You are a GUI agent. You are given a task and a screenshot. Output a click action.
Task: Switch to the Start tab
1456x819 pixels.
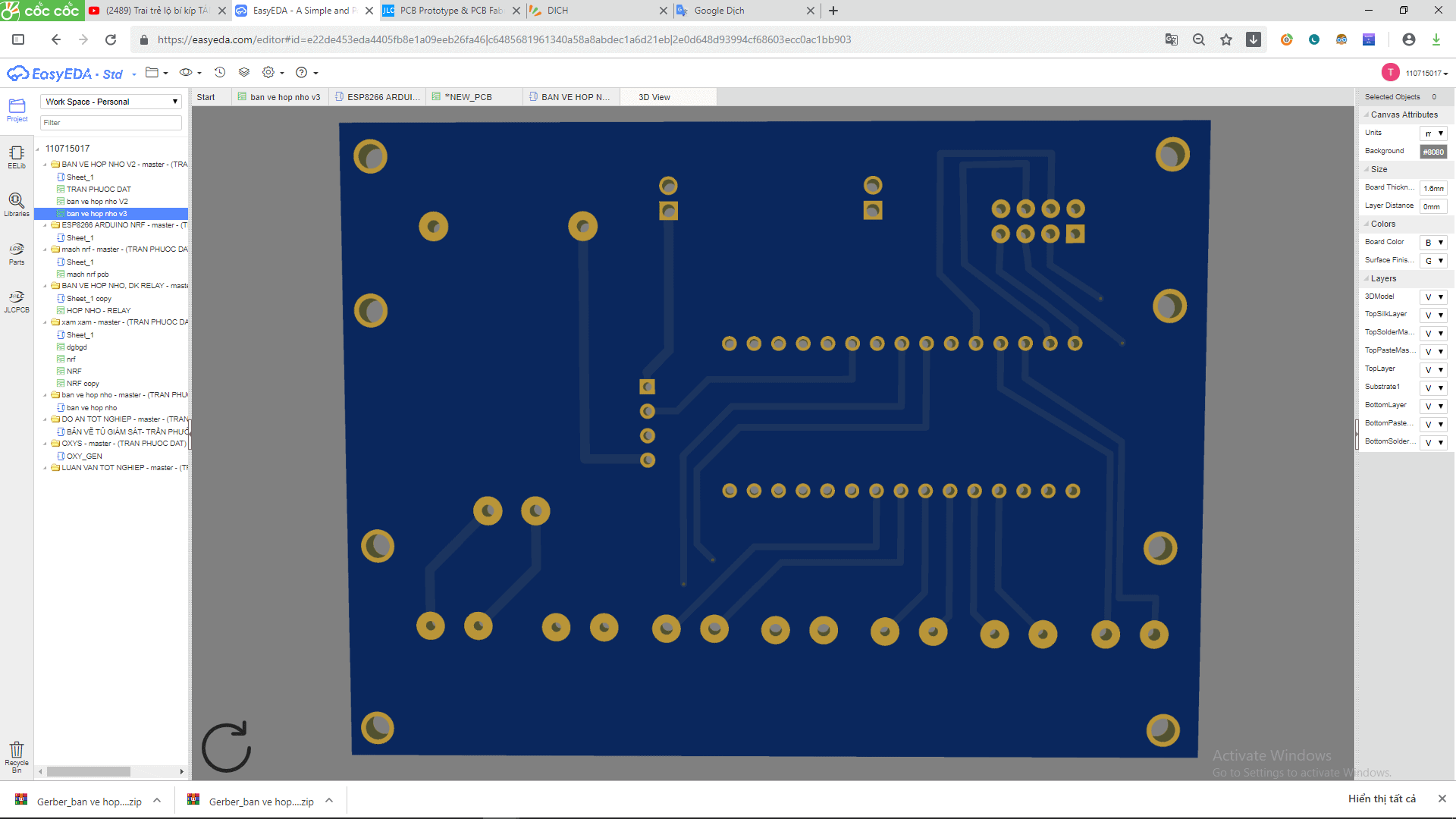(206, 97)
